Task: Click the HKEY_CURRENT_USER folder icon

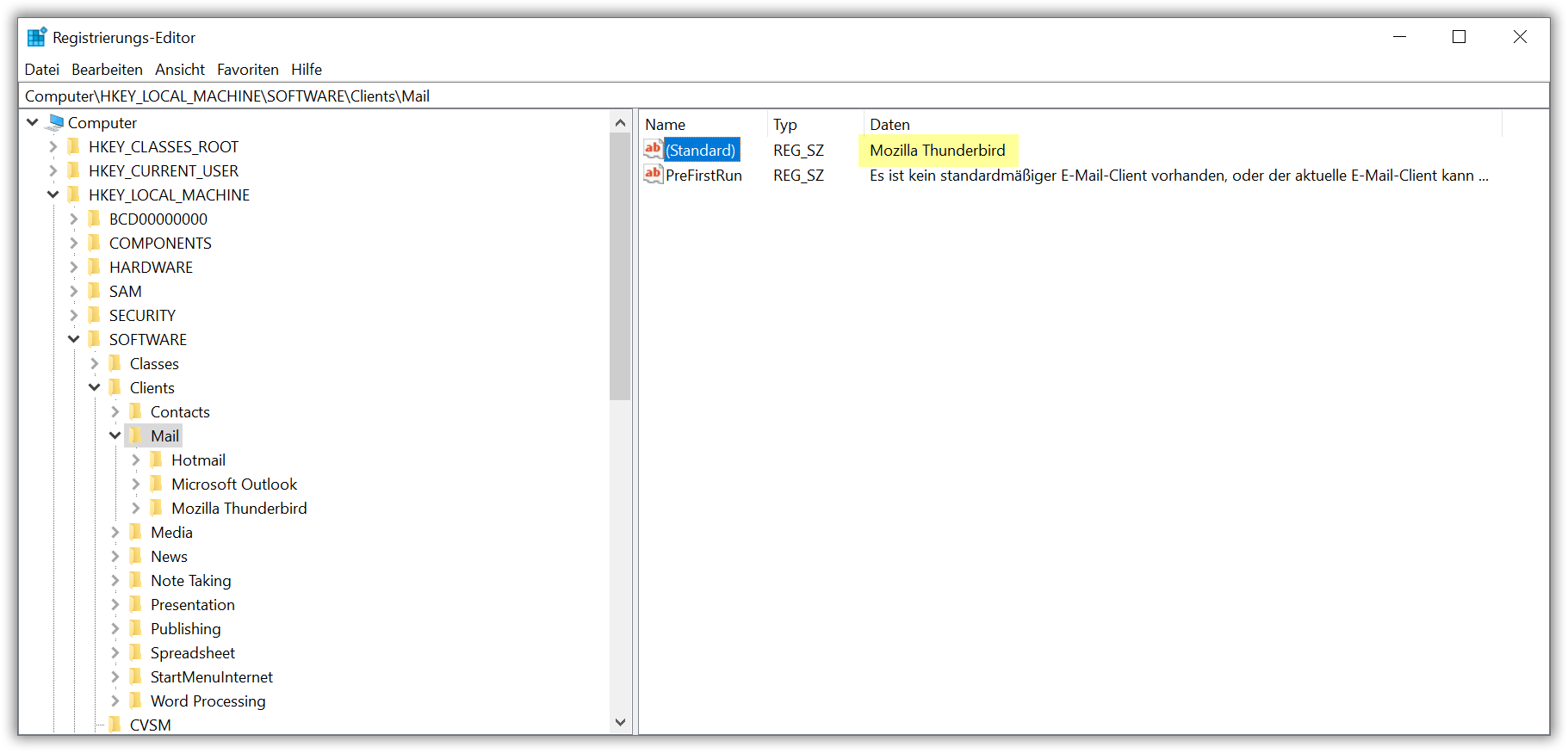Action: pos(74,170)
